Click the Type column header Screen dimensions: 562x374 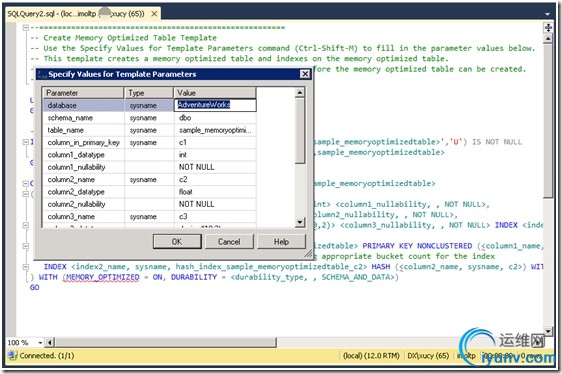[x=149, y=93]
